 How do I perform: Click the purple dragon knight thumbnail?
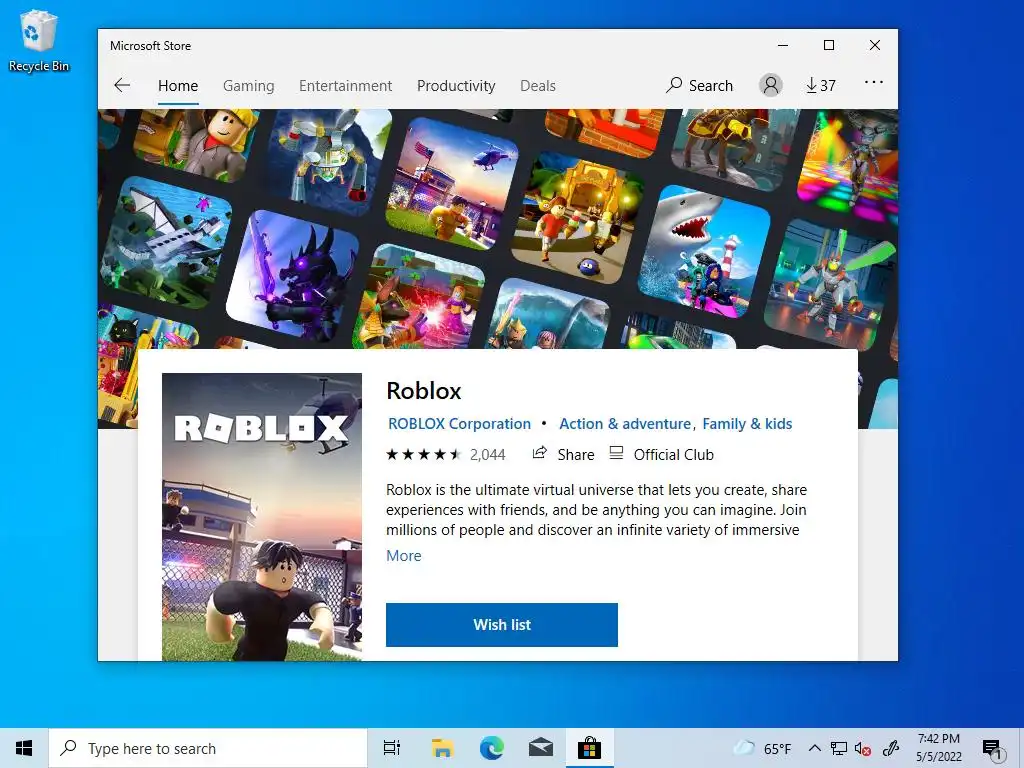(292, 275)
